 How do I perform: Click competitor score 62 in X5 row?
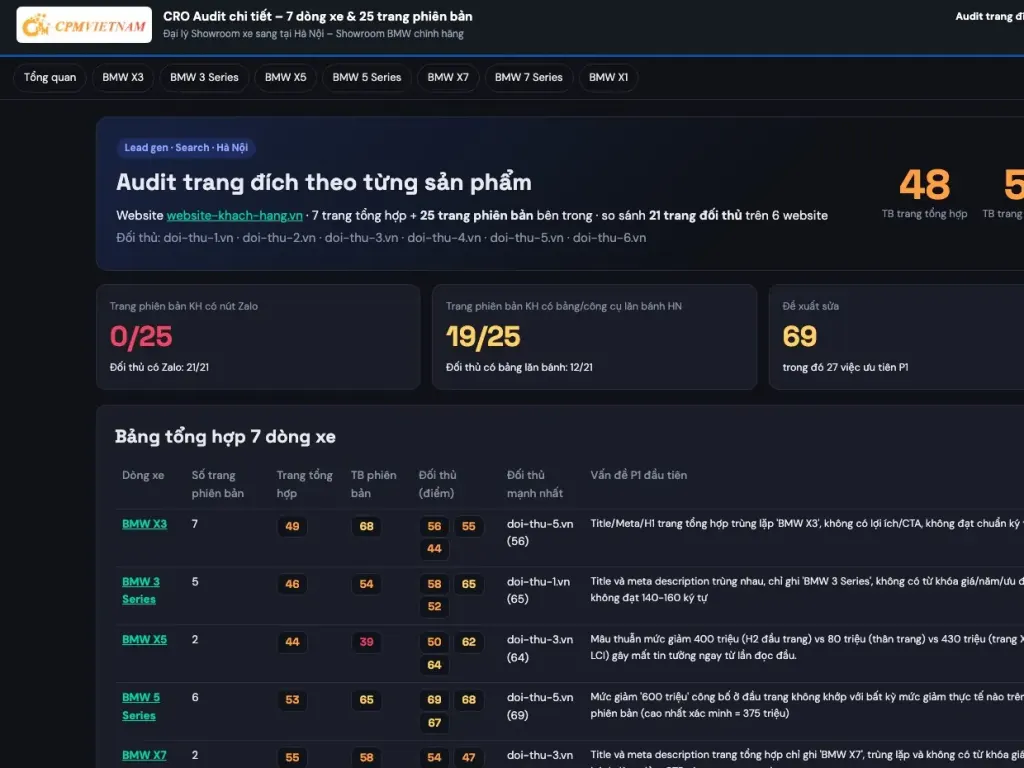(x=468, y=642)
